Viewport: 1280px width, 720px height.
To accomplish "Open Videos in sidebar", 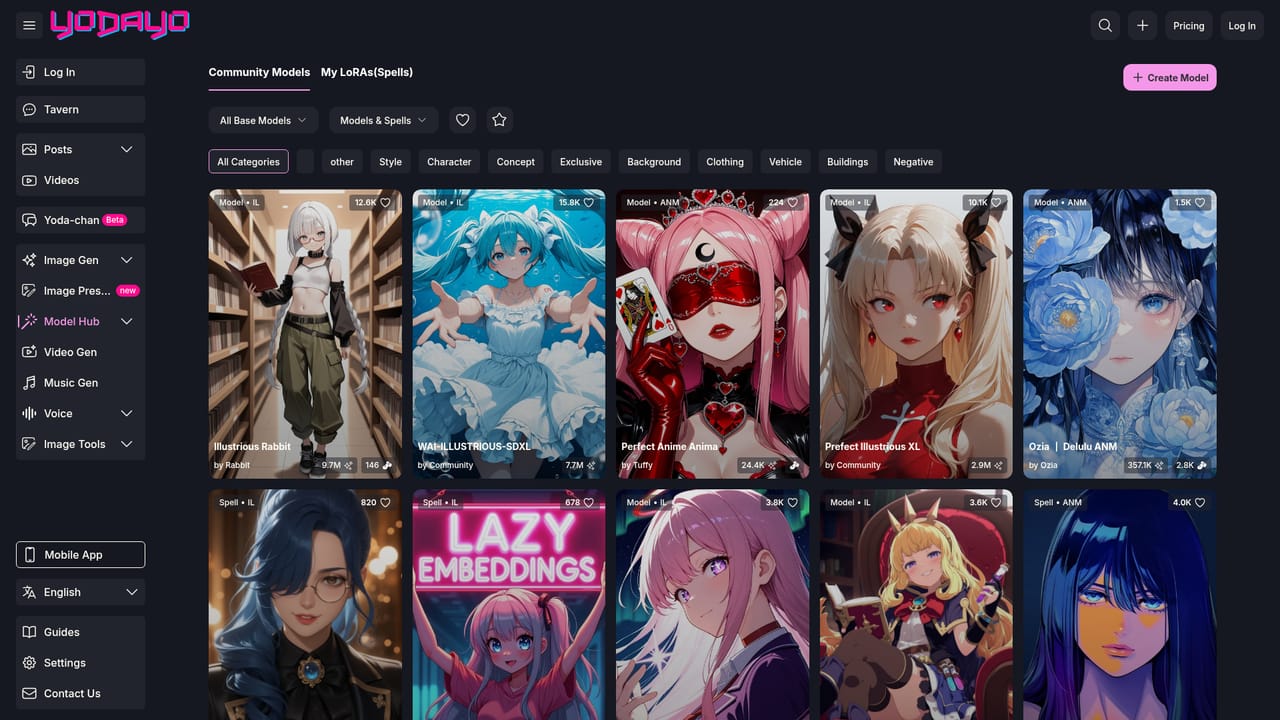I will pyautogui.click(x=80, y=180).
